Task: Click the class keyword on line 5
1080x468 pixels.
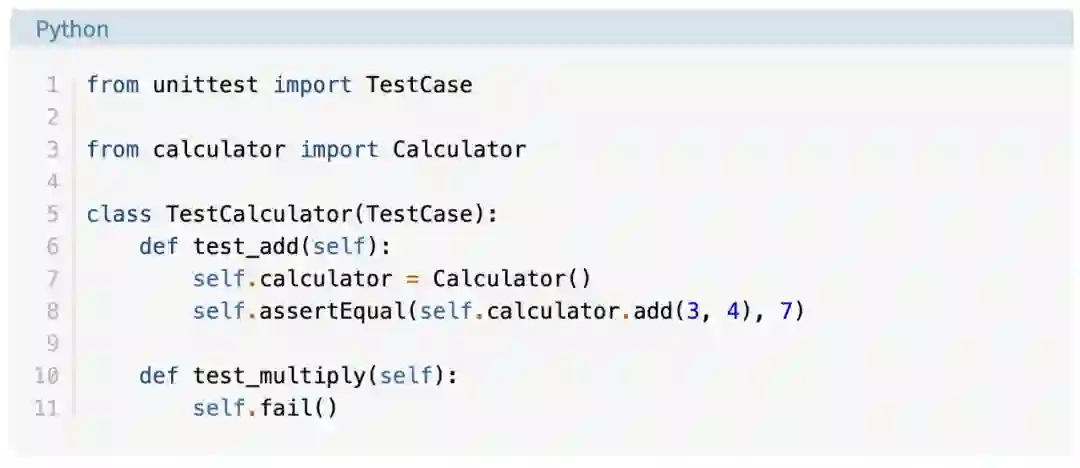Action: tap(119, 214)
